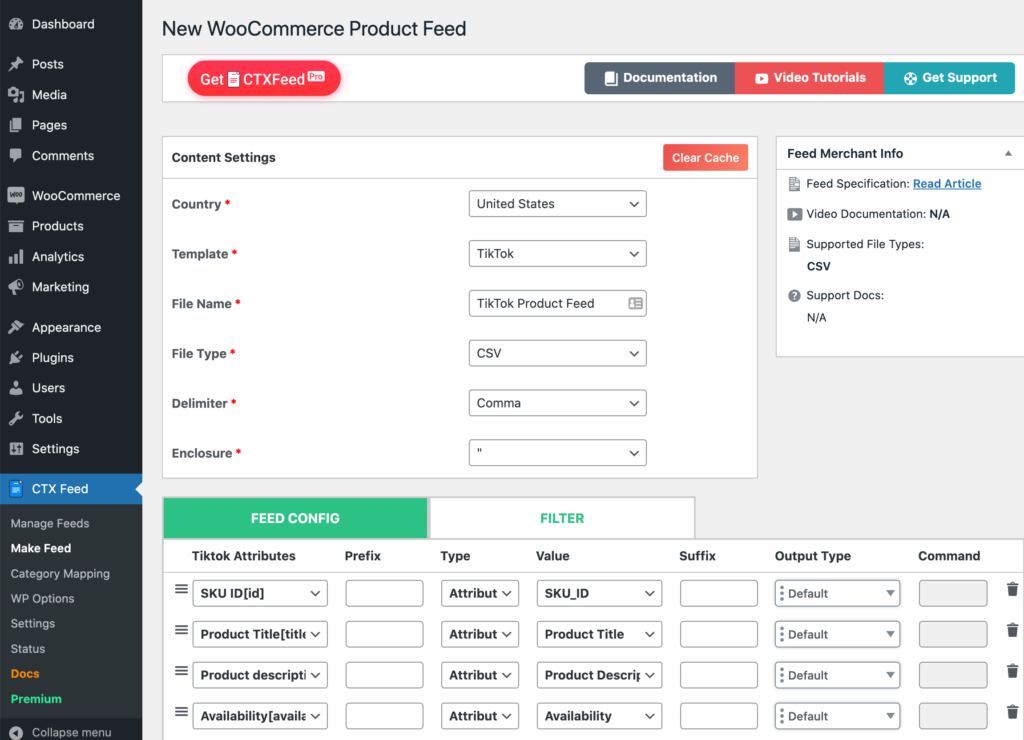Grab the drag handle of SKU ID row
This screenshot has height=740, width=1024.
pos(182,590)
